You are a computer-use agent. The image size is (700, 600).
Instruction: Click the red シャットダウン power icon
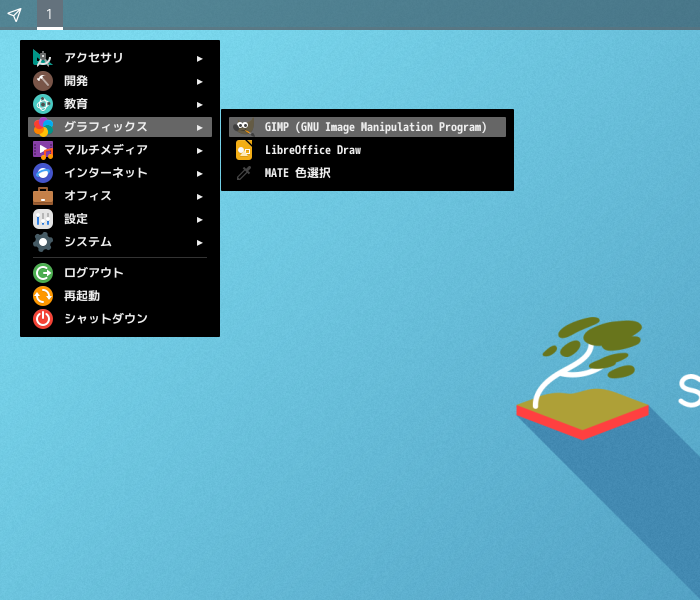[43, 319]
